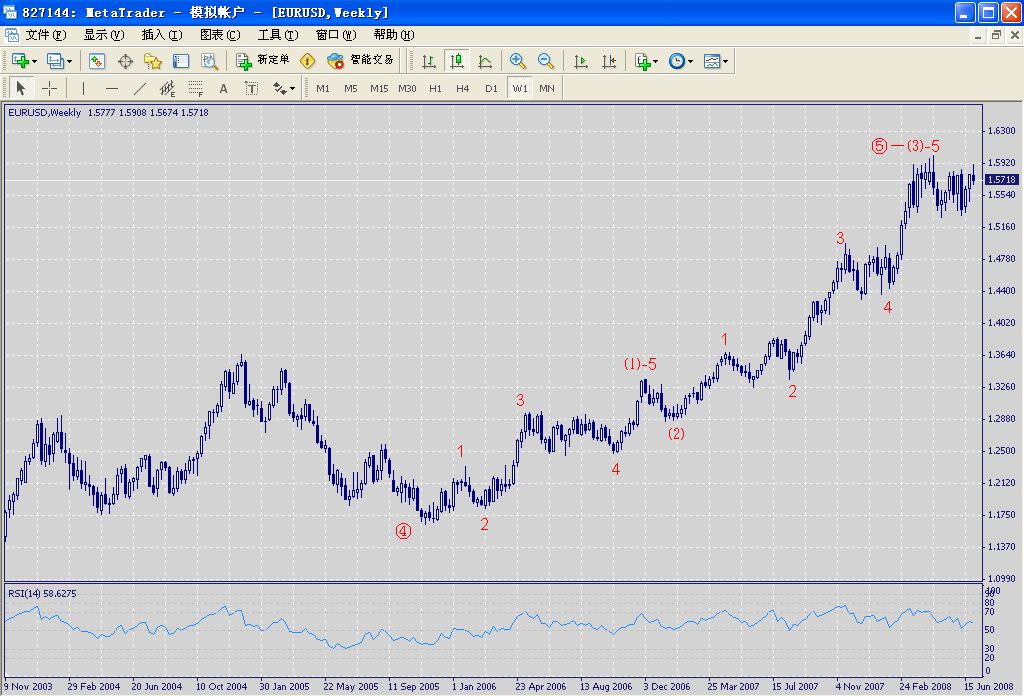Open the 插入 (Insert) menu
The height and width of the screenshot is (696, 1024).
[x=162, y=35]
